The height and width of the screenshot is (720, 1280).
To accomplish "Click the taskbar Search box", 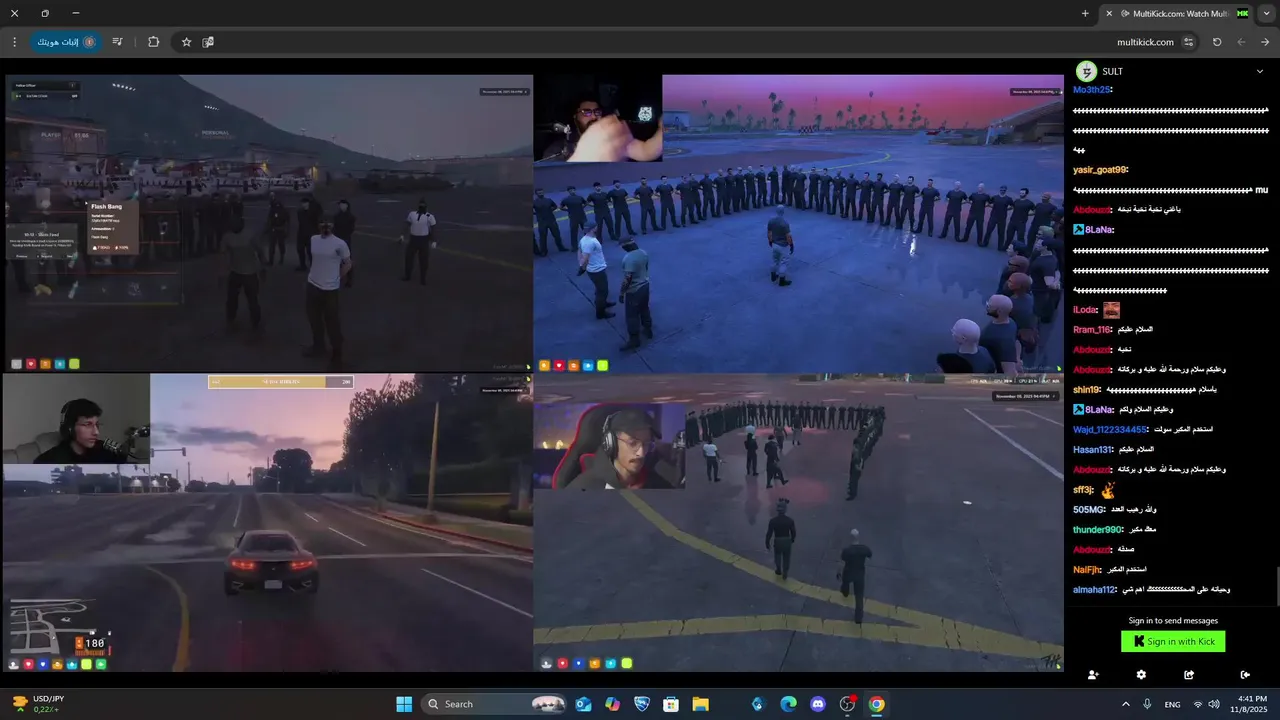I will point(495,704).
